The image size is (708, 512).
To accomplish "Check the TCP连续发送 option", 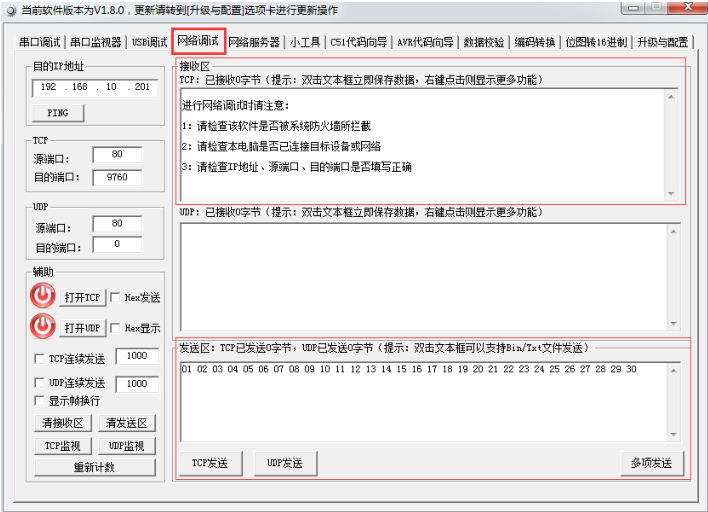I will click(39, 358).
